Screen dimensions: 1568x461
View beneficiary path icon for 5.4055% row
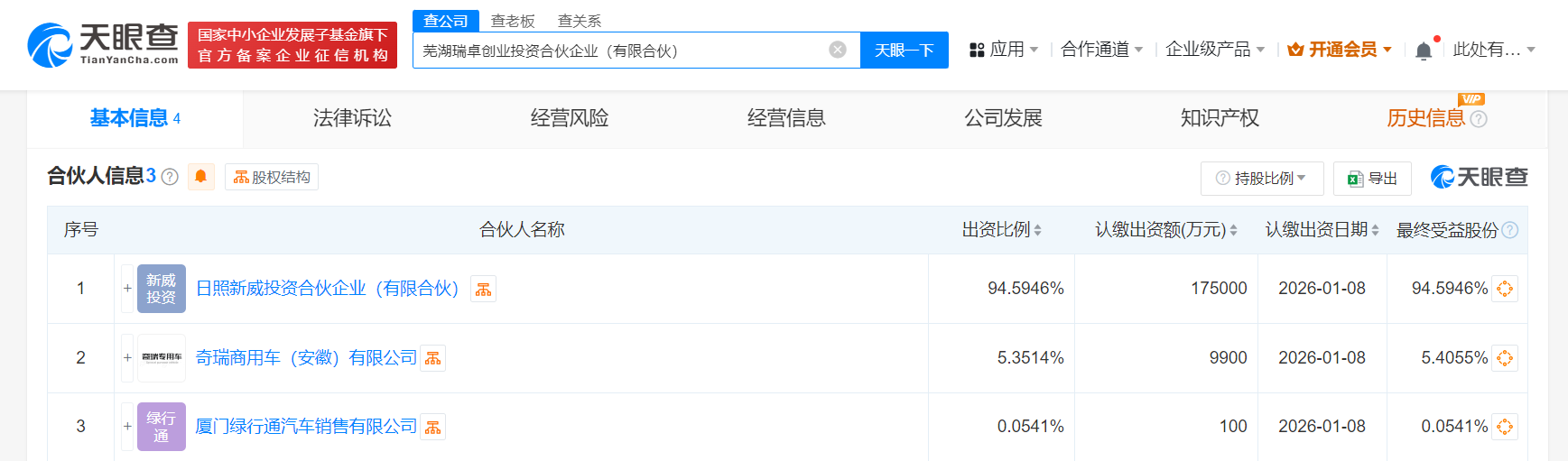(1505, 358)
